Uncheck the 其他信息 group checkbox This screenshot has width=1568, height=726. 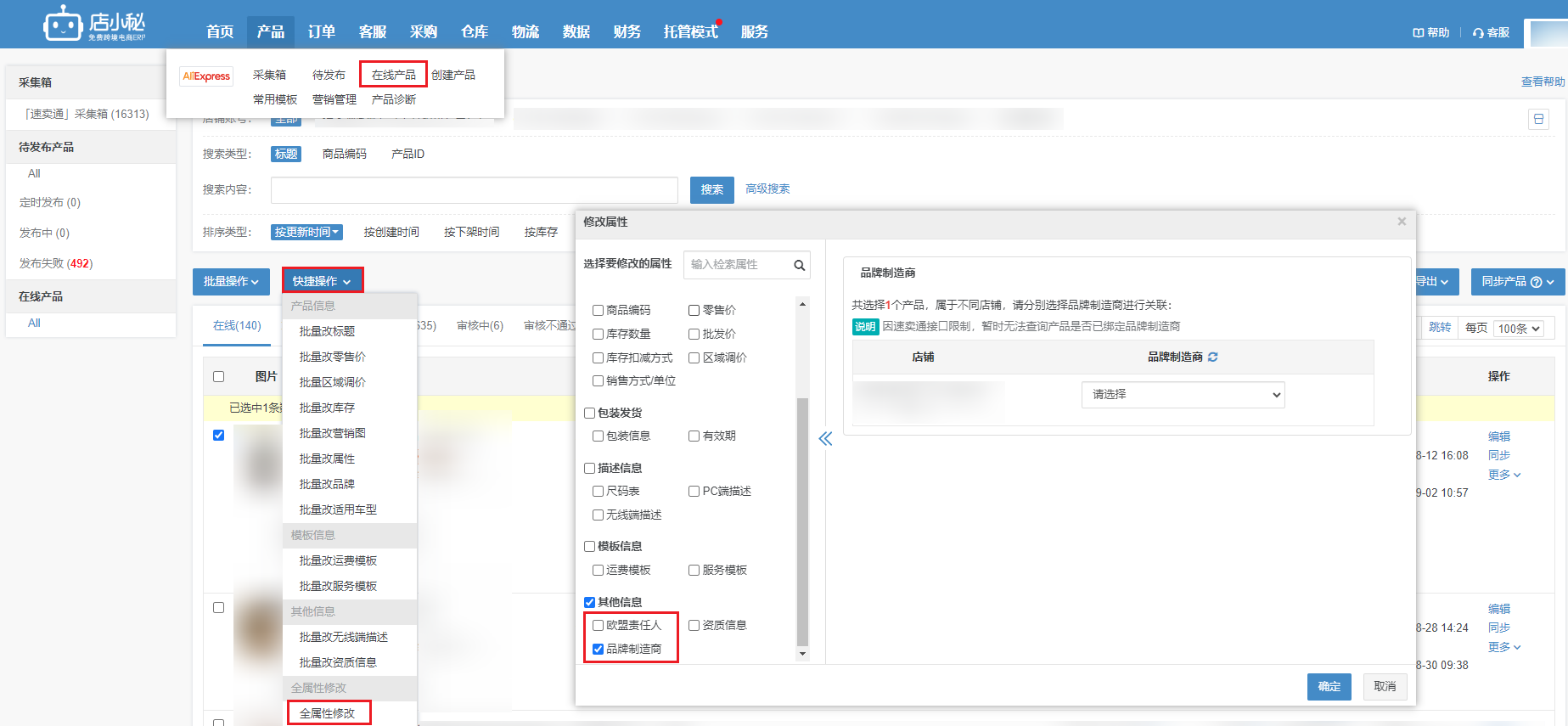coord(589,603)
